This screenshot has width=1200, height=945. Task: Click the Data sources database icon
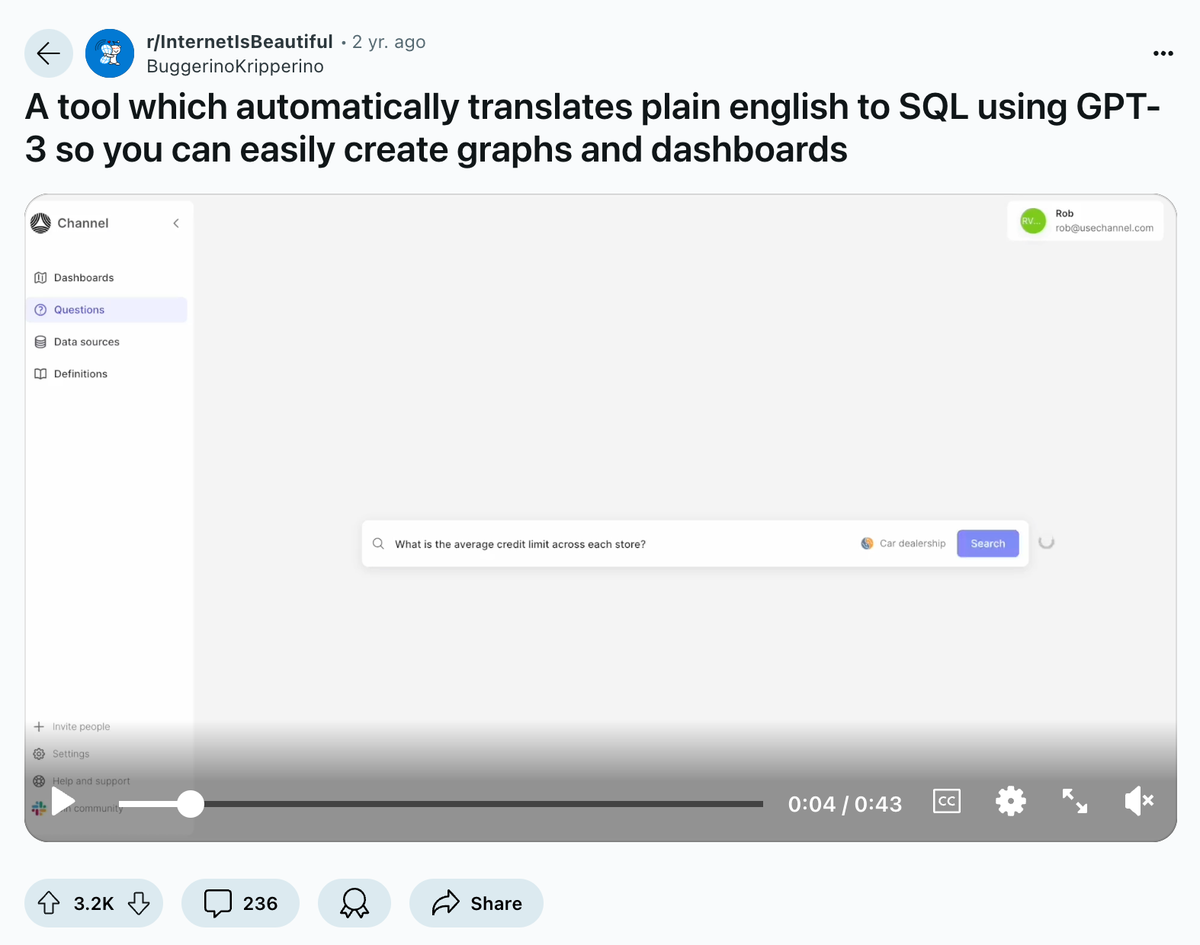(40, 342)
